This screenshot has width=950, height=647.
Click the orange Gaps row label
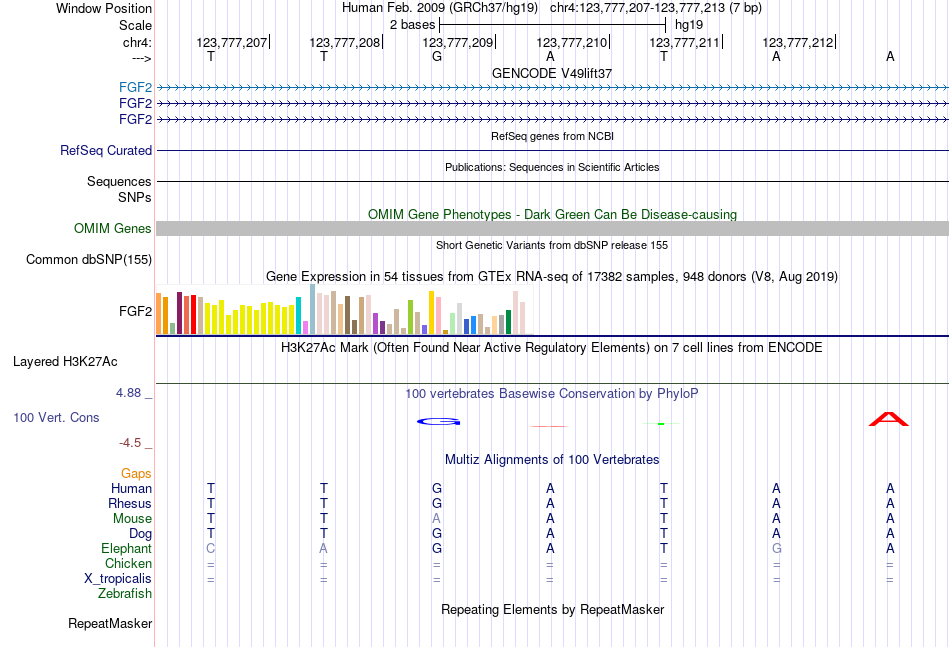[x=136, y=474]
